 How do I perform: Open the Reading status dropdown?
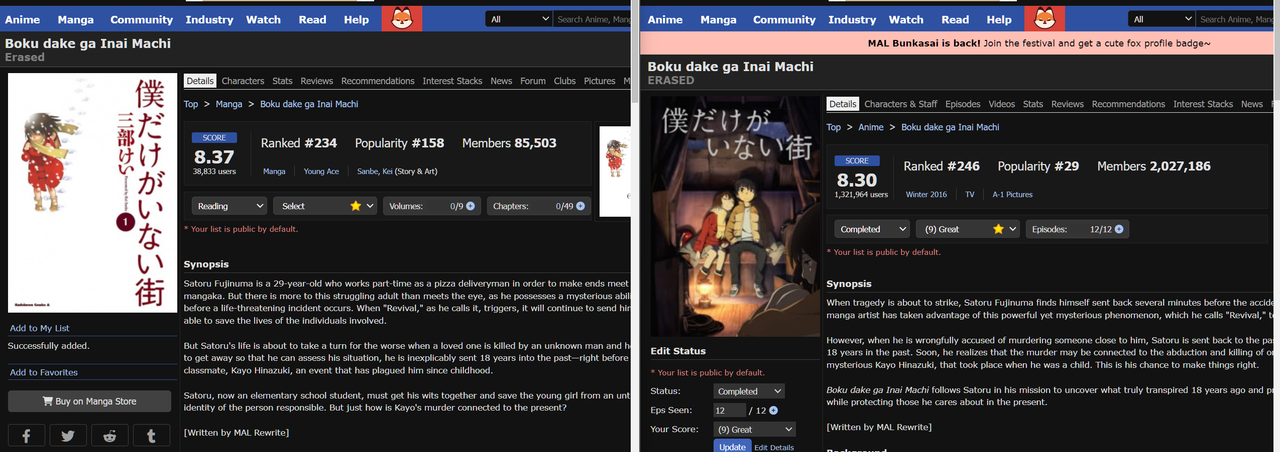pyautogui.click(x=230, y=206)
